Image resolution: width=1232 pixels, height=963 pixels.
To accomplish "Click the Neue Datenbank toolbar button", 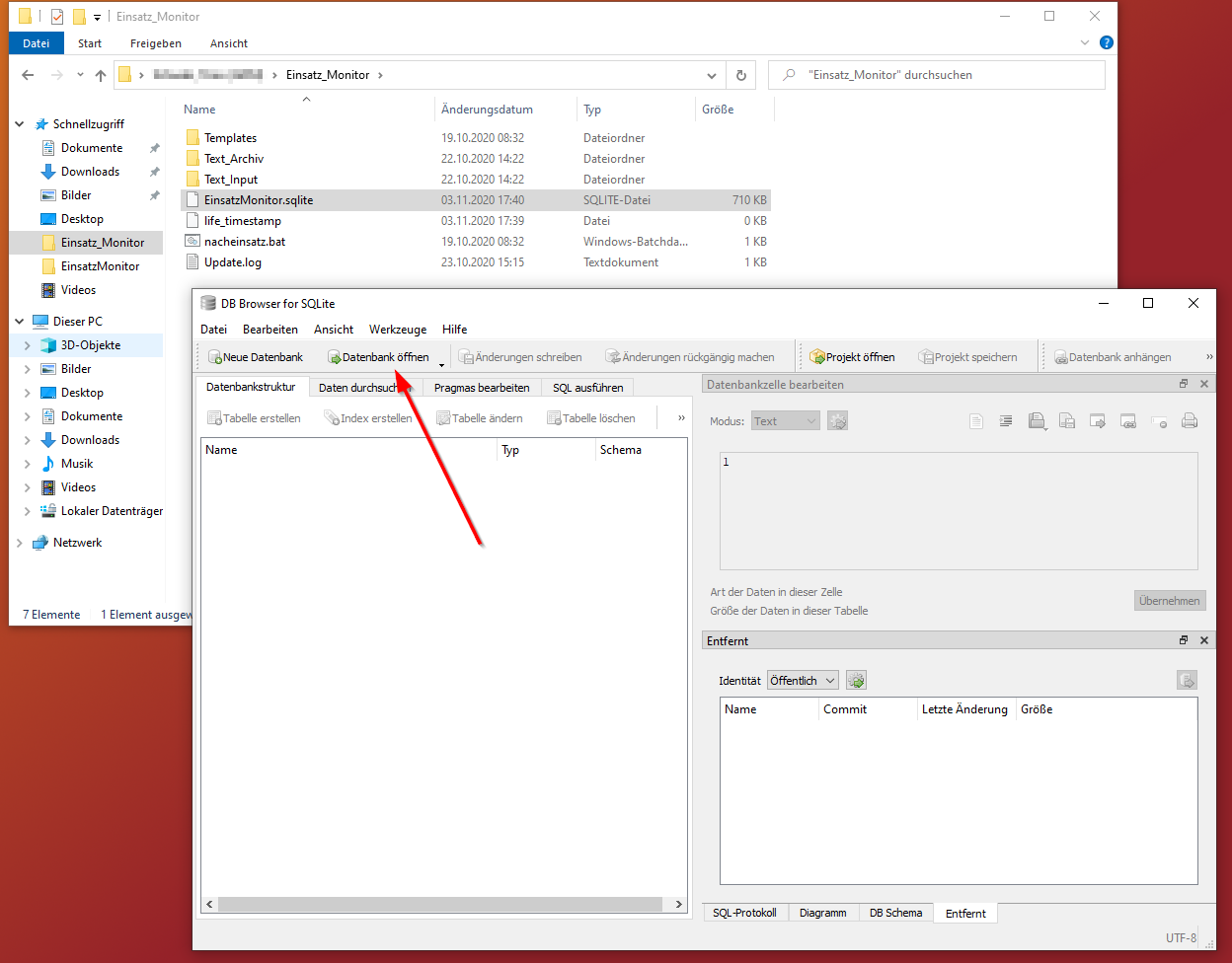I will coord(256,357).
